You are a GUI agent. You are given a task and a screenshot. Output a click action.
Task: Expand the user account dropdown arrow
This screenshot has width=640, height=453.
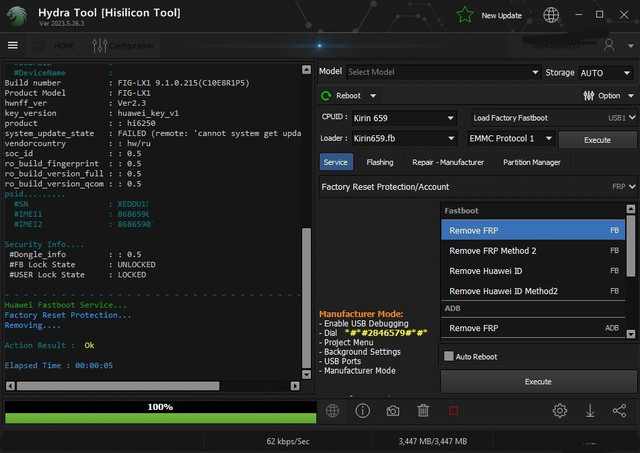pos(631,46)
